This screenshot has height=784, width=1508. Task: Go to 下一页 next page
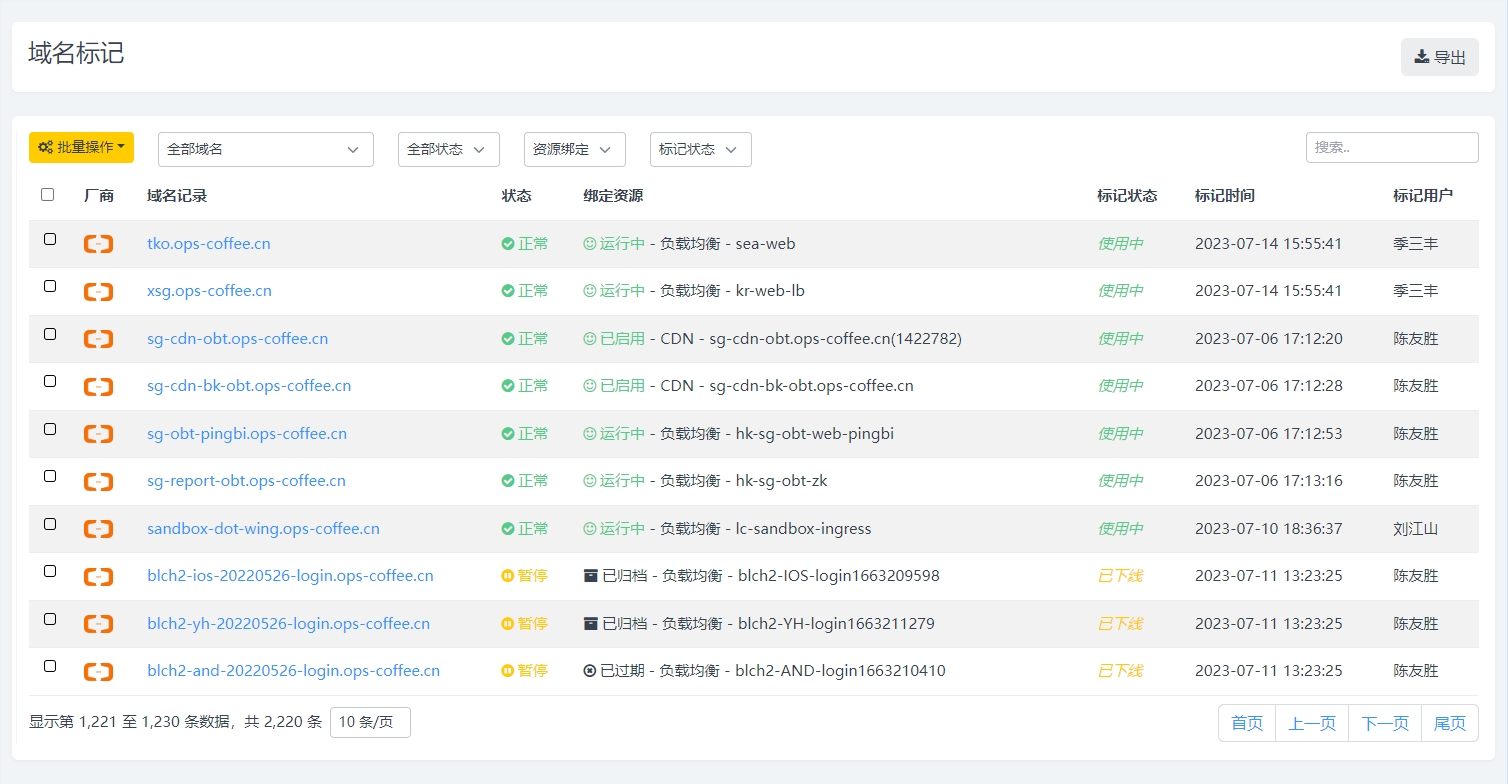point(1384,723)
